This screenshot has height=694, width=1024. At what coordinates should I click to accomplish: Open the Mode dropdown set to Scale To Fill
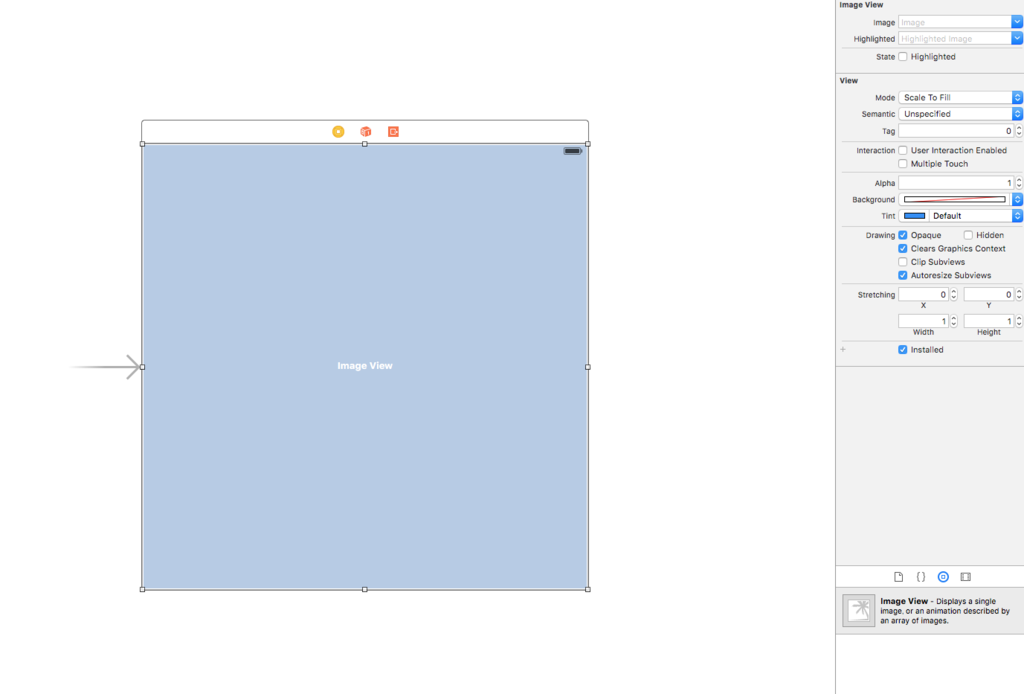960,97
